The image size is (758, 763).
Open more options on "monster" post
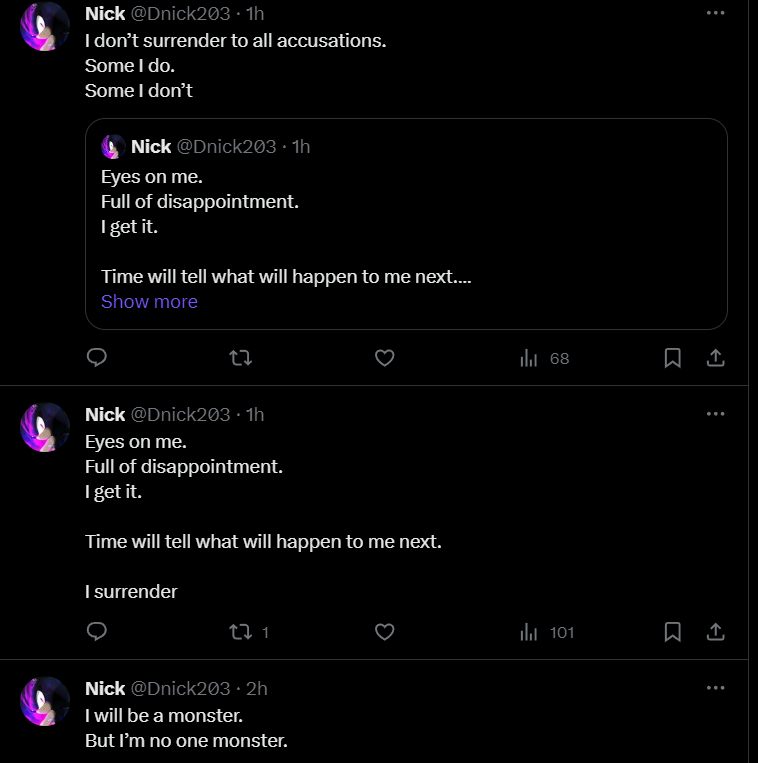[715, 688]
